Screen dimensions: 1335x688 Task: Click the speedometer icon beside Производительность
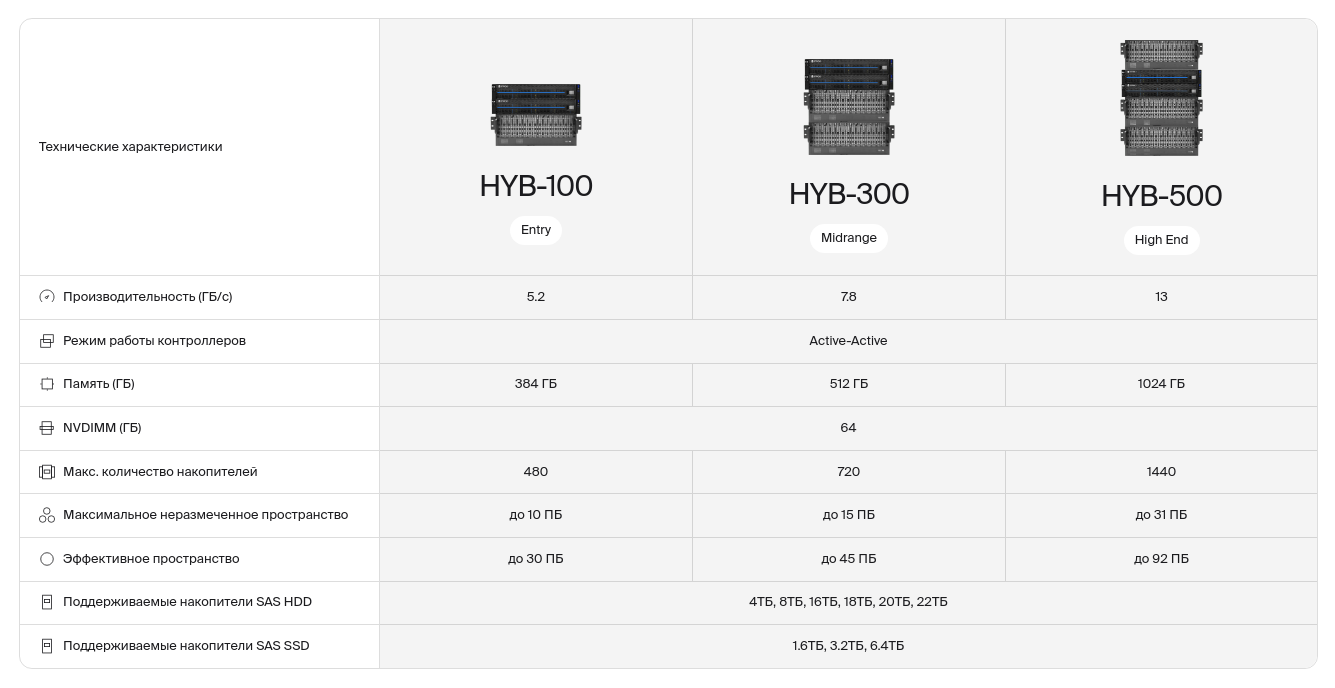click(47, 297)
